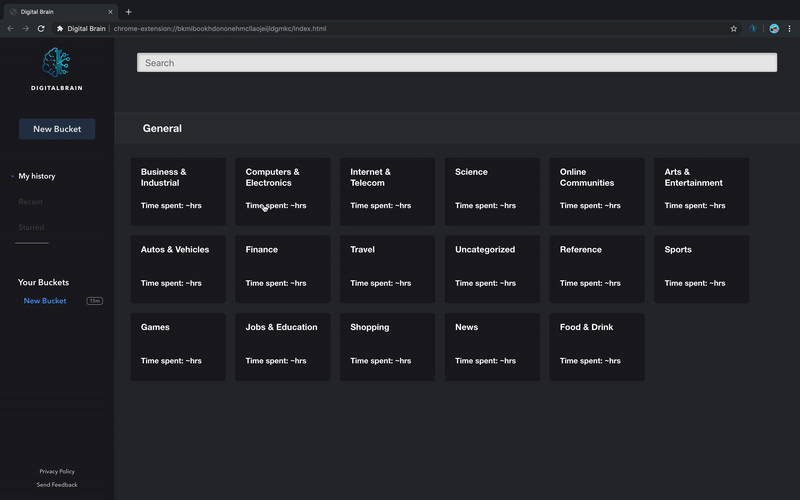Open the Jobs & Education category card
This screenshot has width=800, height=500.
[283, 346]
